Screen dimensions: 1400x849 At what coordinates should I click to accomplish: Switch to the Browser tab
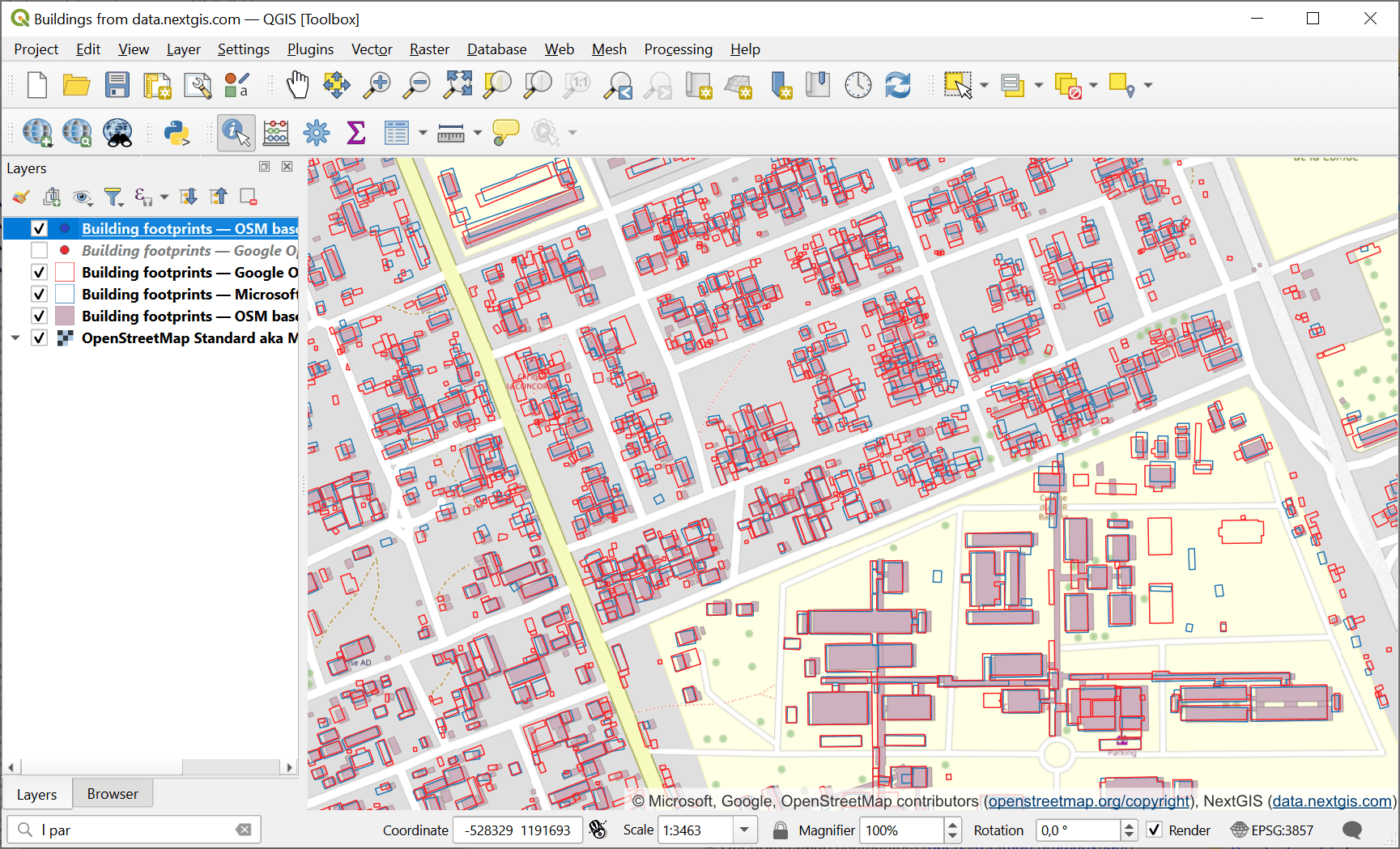[x=113, y=794]
